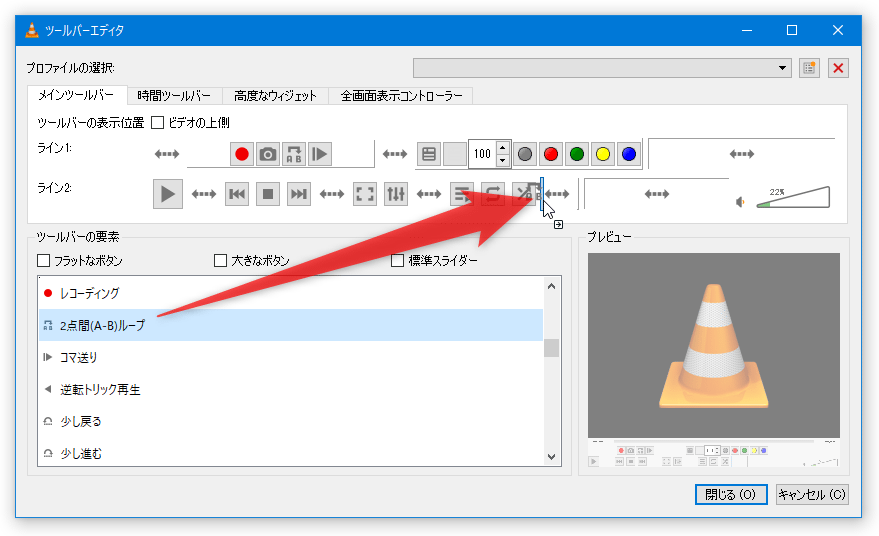This screenshot has width=879, height=536.
Task: Click the blank transparent teletext button
Action: click(x=455, y=154)
